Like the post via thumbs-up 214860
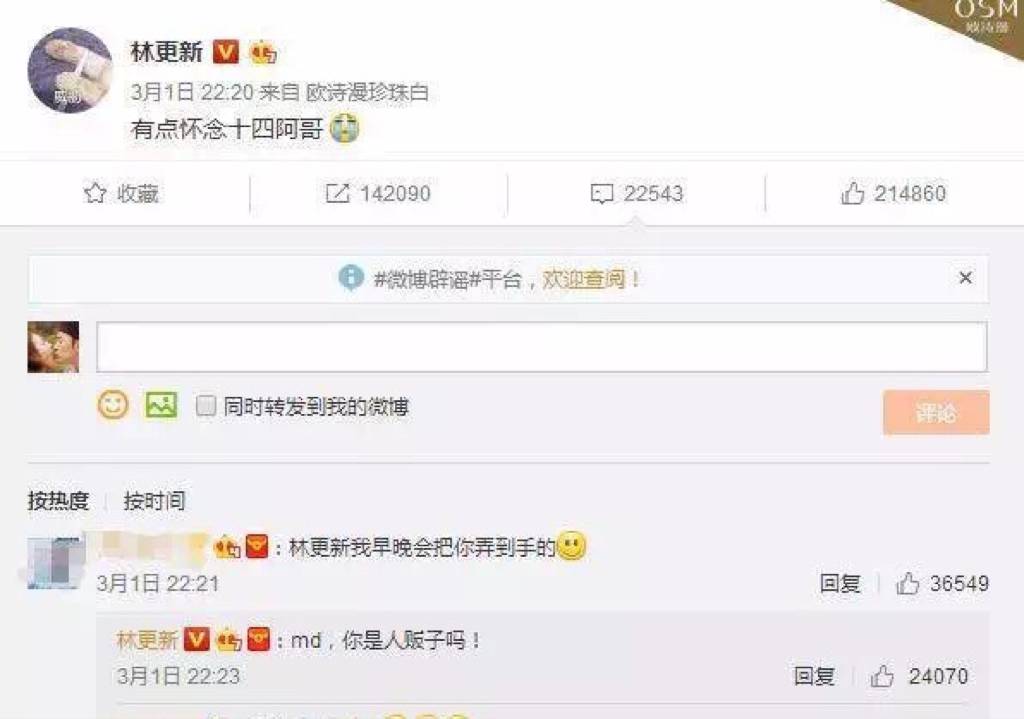This screenshot has height=719, width=1024. tap(852, 193)
